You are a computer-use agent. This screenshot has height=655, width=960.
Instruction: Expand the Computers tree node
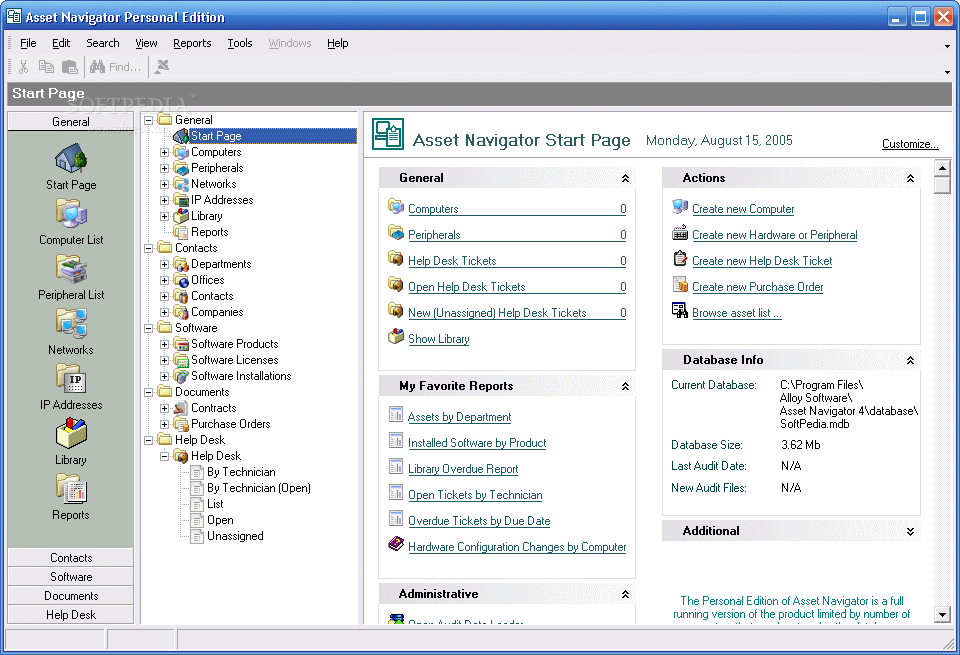point(164,152)
